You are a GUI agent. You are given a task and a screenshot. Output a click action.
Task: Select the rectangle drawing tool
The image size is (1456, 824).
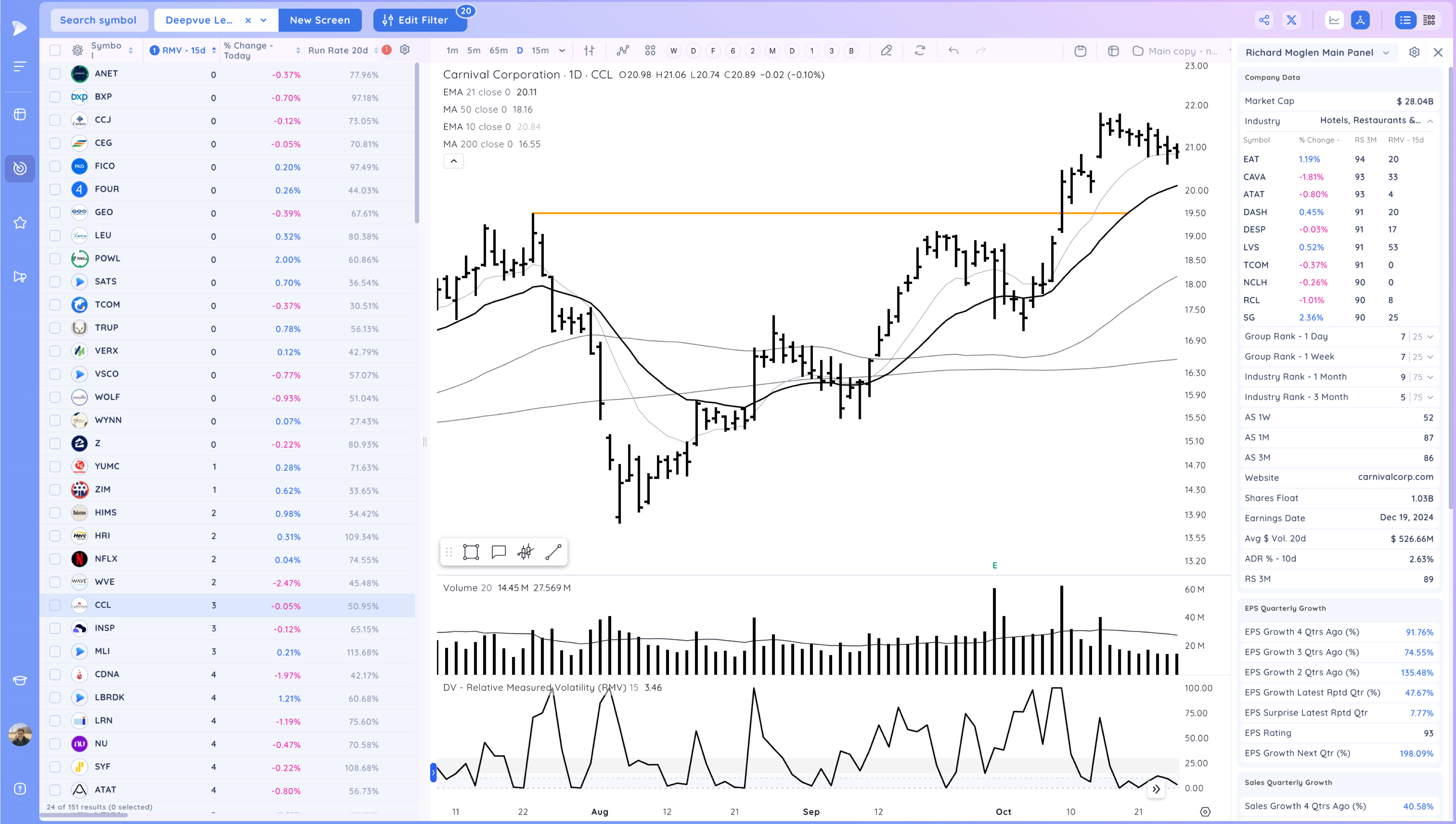point(471,552)
